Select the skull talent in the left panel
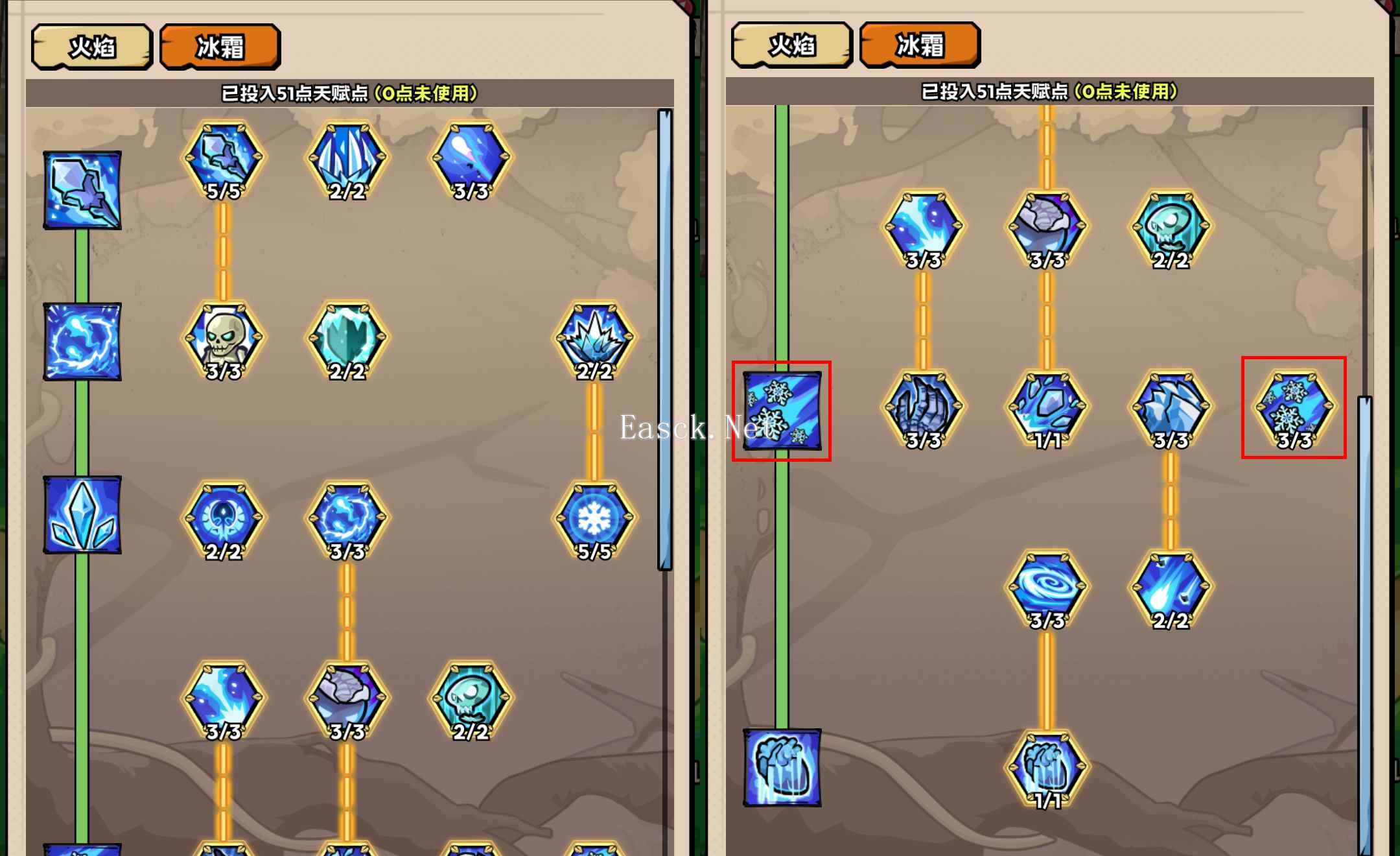Image resolution: width=1400 pixels, height=856 pixels. point(224,340)
